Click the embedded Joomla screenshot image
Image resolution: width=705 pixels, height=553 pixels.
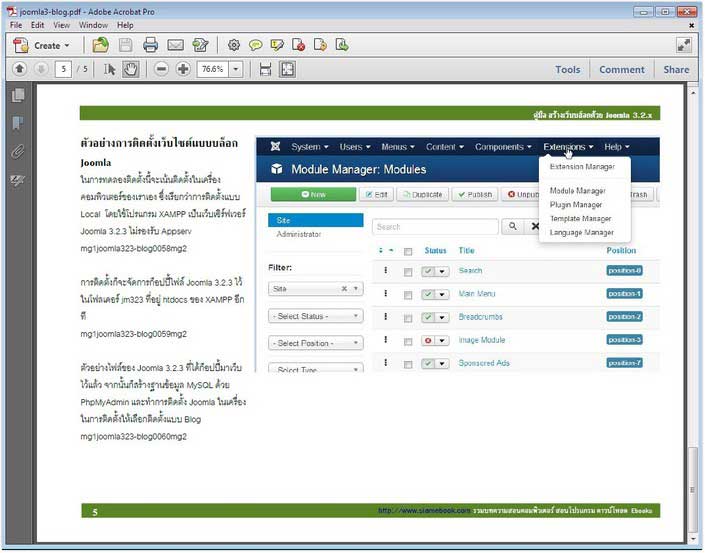click(458, 254)
